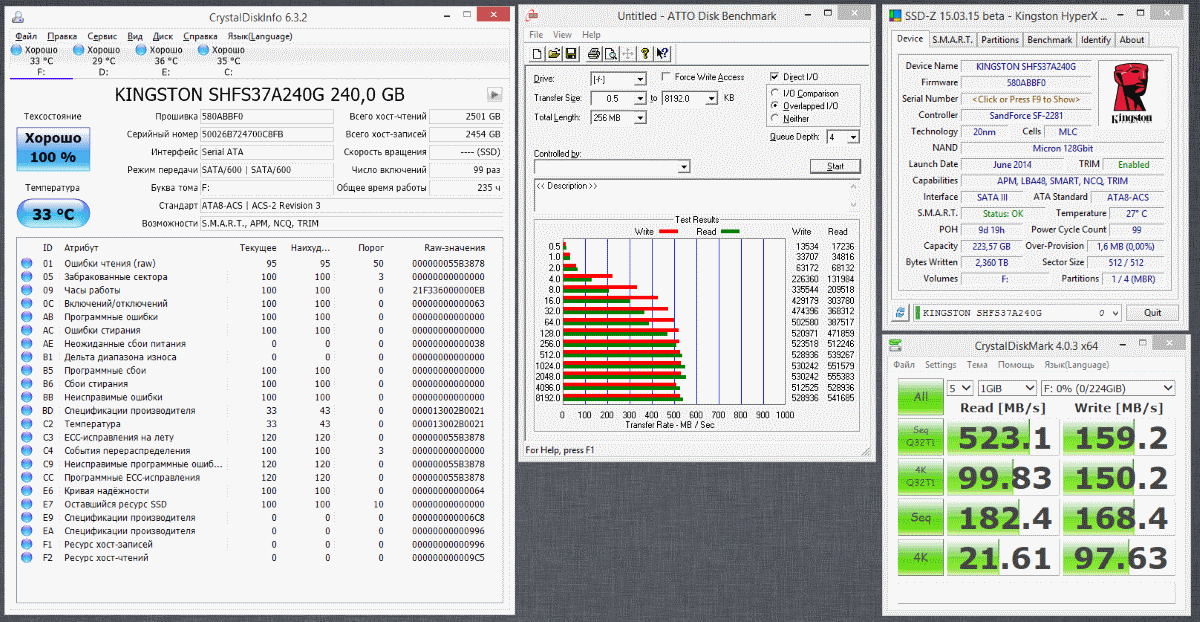
Task: Open the Settings menu in CrystalDiskMark
Action: coord(940,365)
